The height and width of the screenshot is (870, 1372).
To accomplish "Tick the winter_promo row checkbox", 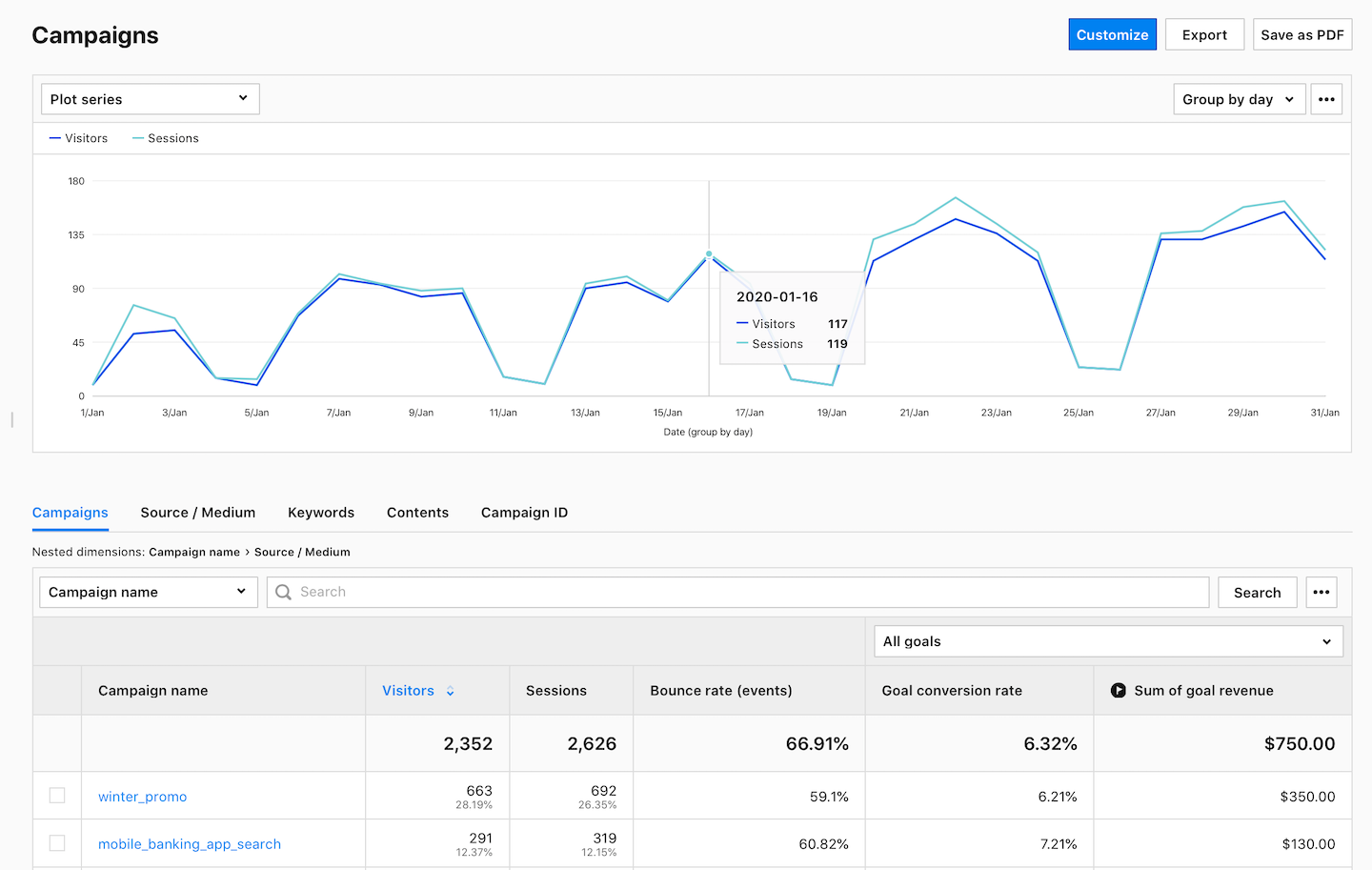I will click(57, 796).
